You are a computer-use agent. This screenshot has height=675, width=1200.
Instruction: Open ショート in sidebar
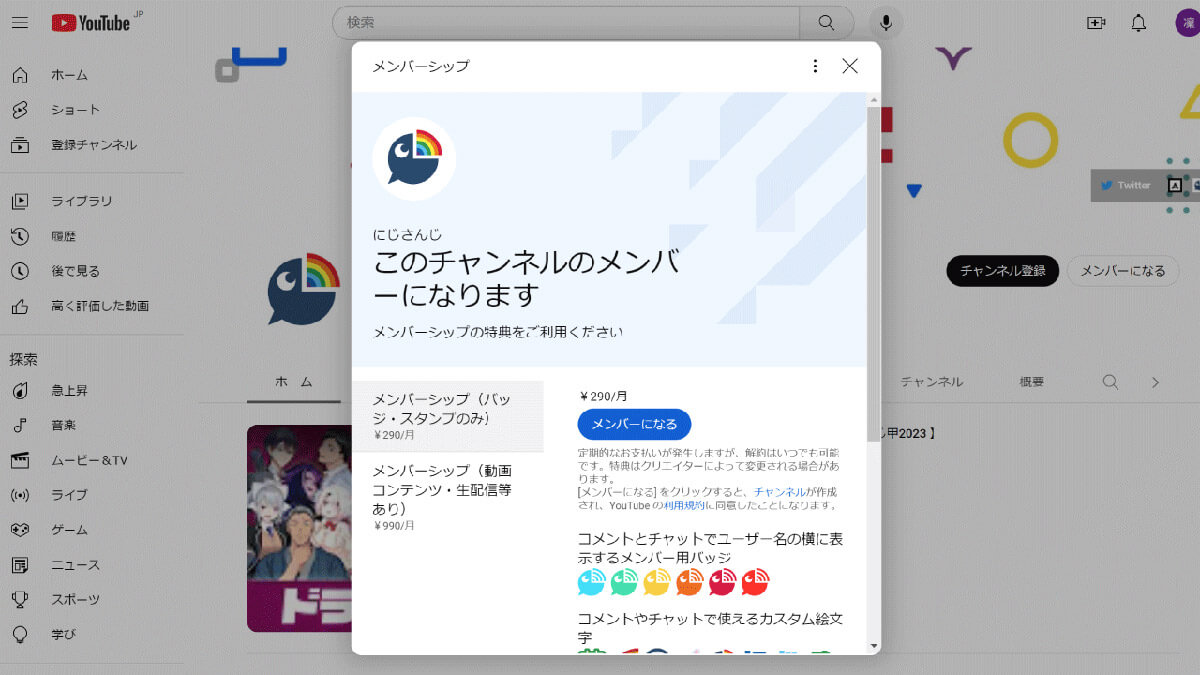tap(75, 110)
